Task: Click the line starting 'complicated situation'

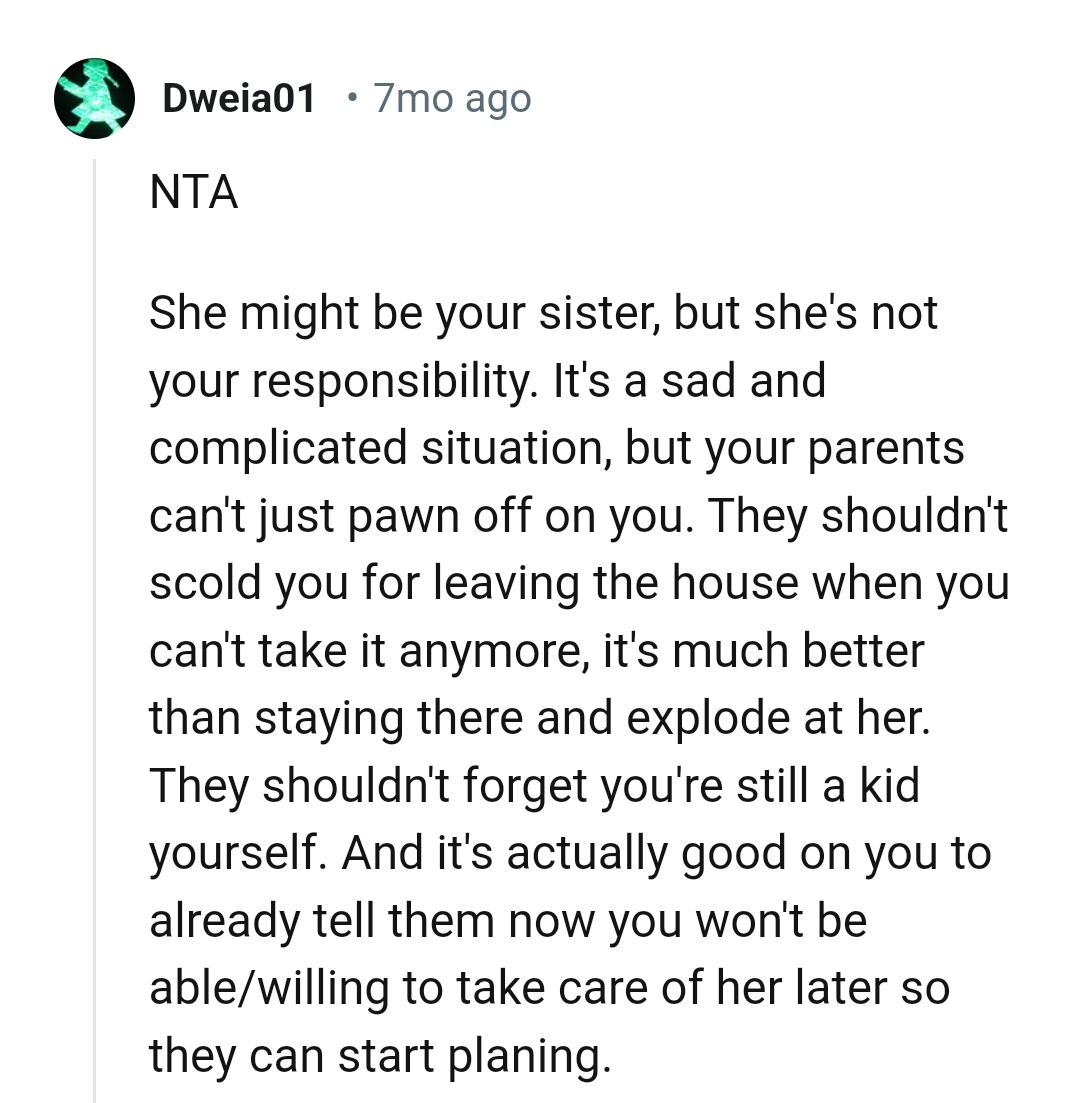Action: click(556, 448)
